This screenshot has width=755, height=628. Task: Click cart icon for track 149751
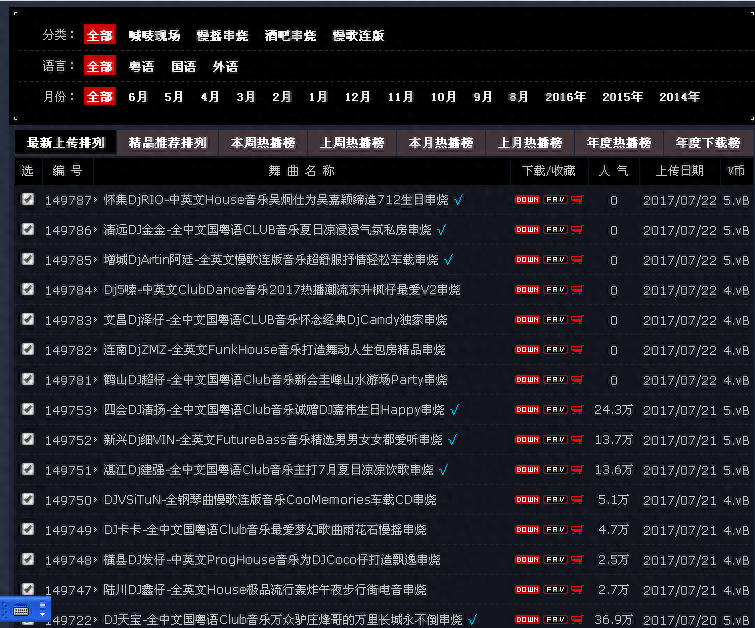tap(577, 469)
